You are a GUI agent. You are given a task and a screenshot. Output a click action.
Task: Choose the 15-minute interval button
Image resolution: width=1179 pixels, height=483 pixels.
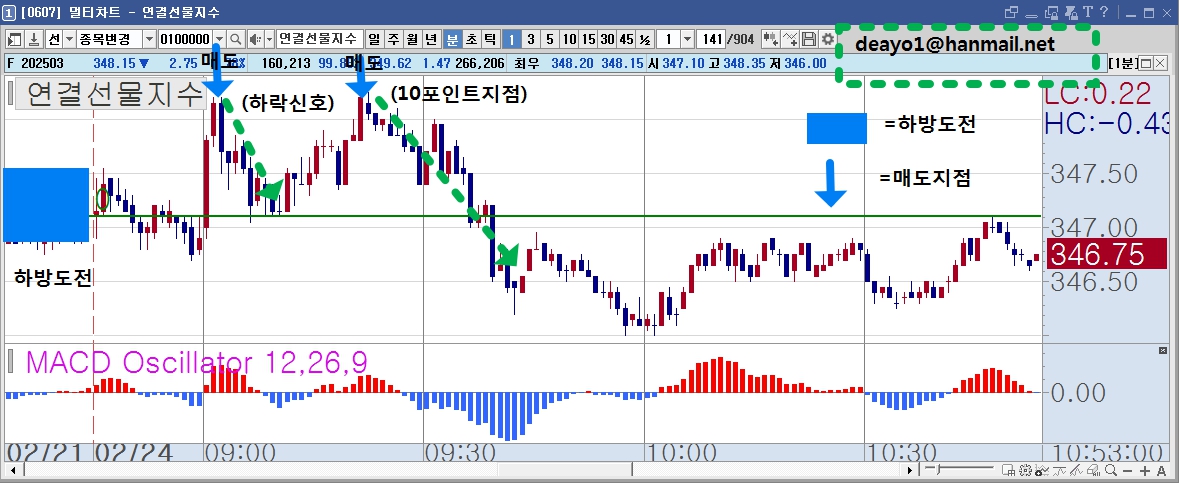click(588, 39)
